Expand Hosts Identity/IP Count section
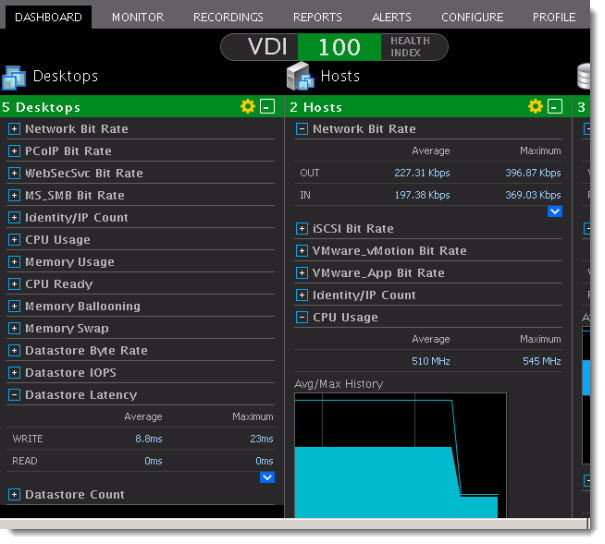605x544 pixels. [302, 295]
